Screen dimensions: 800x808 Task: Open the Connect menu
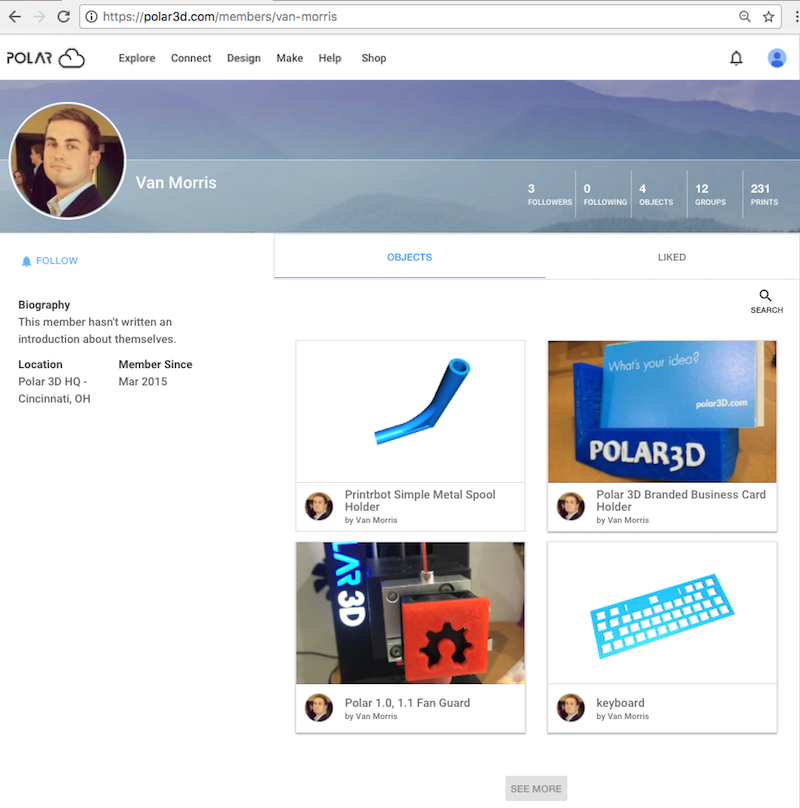pyautogui.click(x=191, y=58)
